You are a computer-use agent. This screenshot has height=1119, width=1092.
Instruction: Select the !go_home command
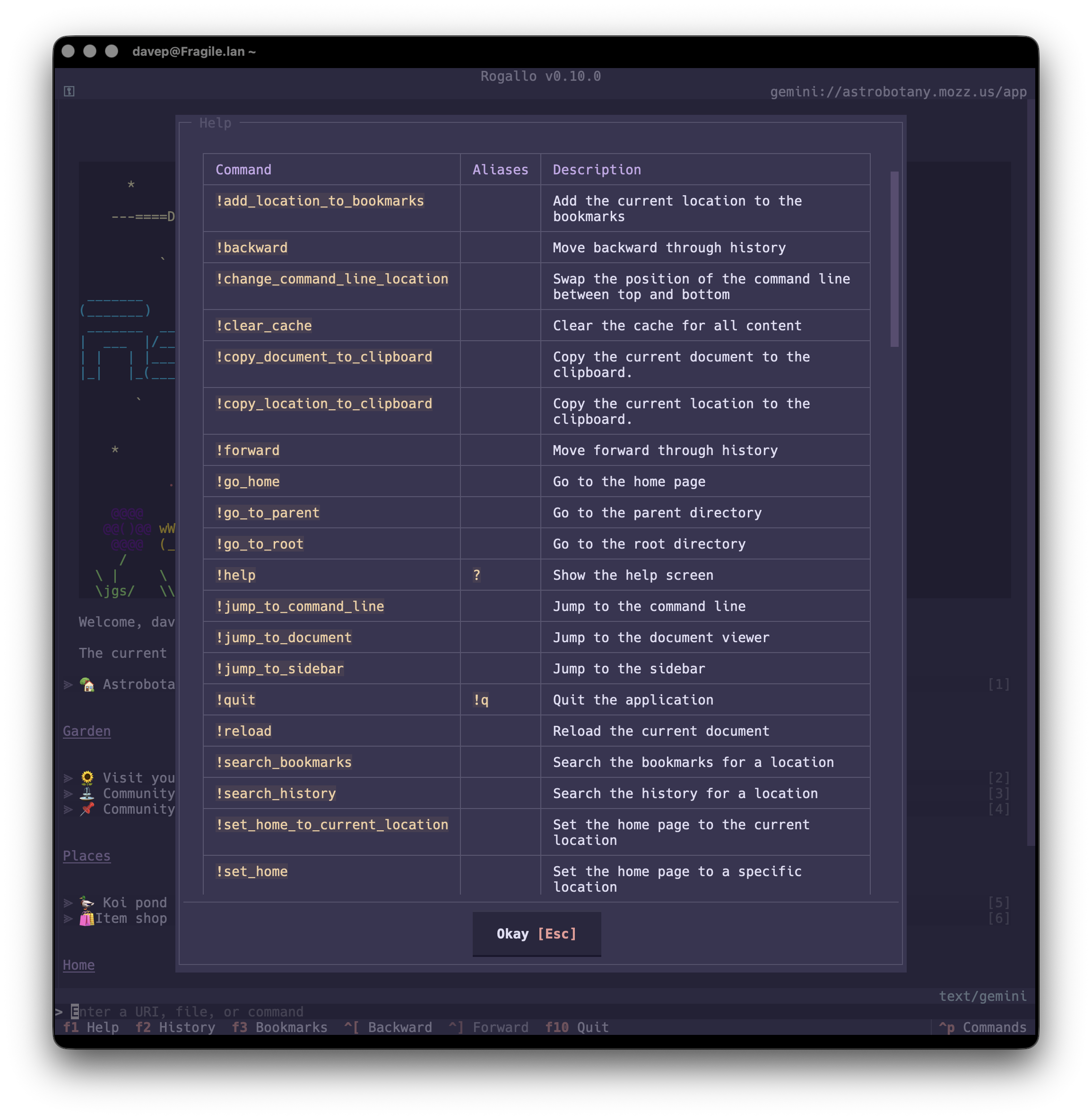pos(247,482)
